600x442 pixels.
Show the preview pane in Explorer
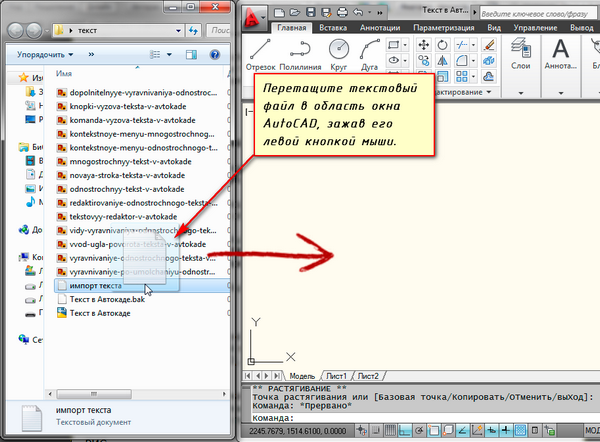point(191,55)
